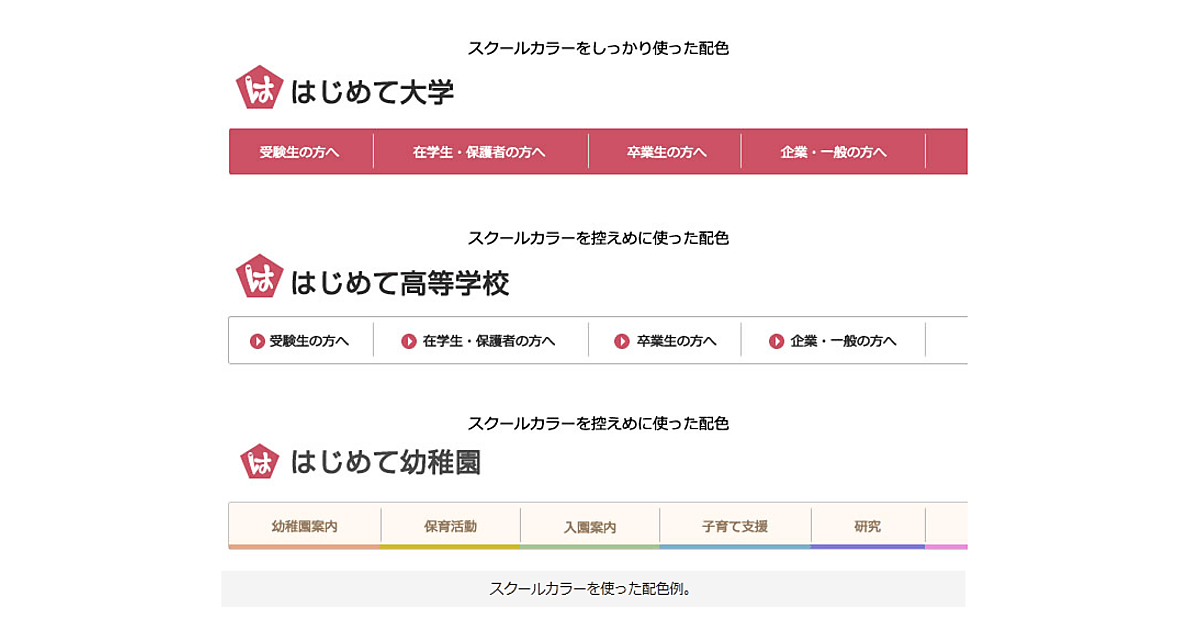The width and height of the screenshot is (1200, 630).
Task: Select 在学生・保護者の方へ in the red bar
Action: click(x=479, y=152)
